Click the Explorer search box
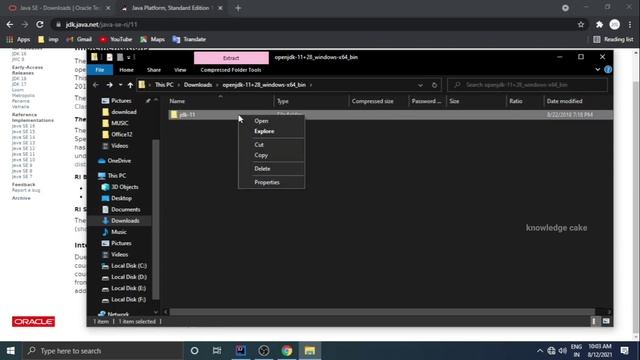Image resolution: width=640 pixels, height=360 pixels. click(527, 85)
